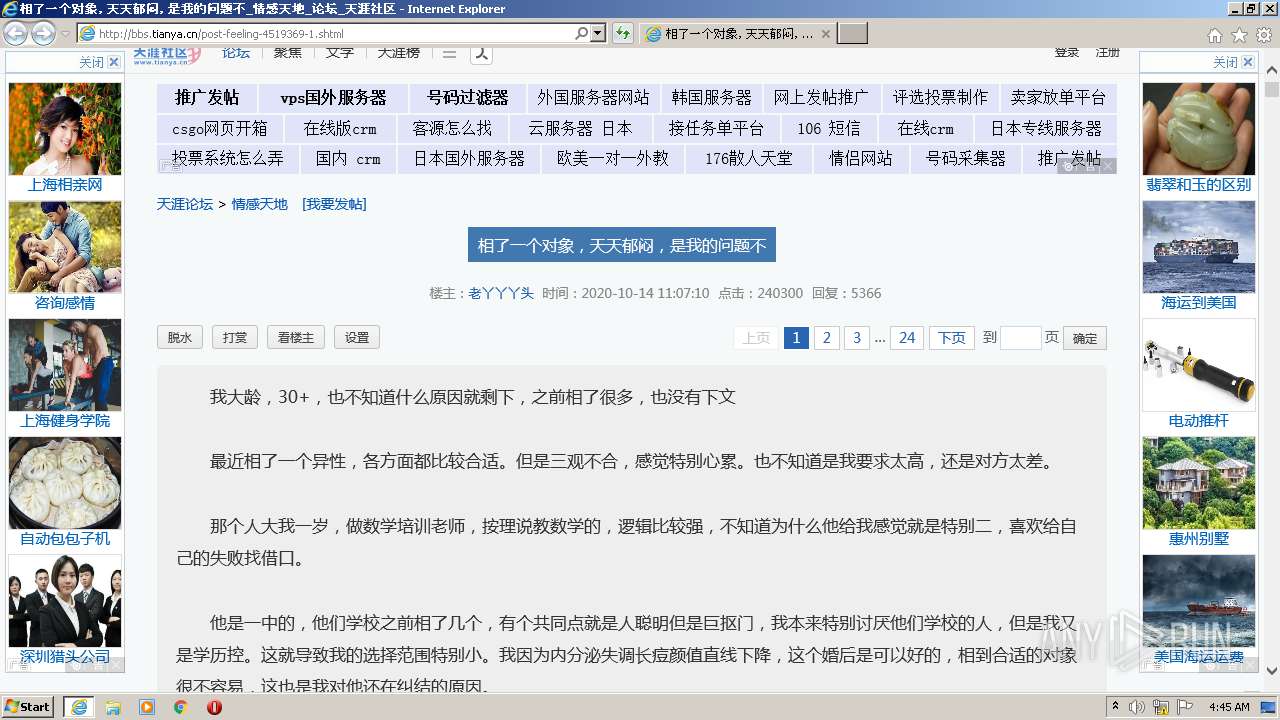The image size is (1280, 720).
Task: Click the 下页 next page button
Action: click(952, 338)
